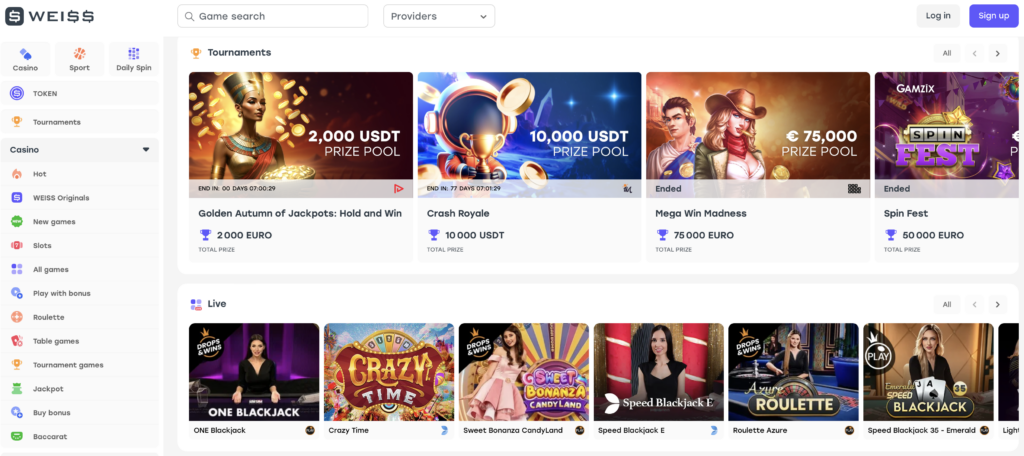Select Hot in the sidebar
Screen dimensions: 1024x456
pyautogui.click(x=80, y=174)
